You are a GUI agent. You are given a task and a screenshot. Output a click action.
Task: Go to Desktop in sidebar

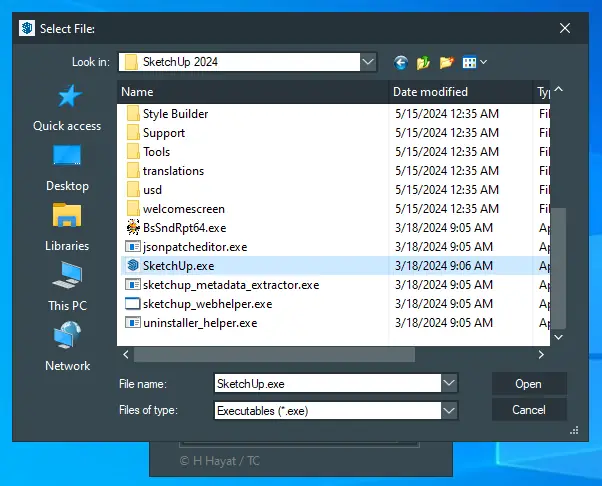pyautogui.click(x=67, y=169)
